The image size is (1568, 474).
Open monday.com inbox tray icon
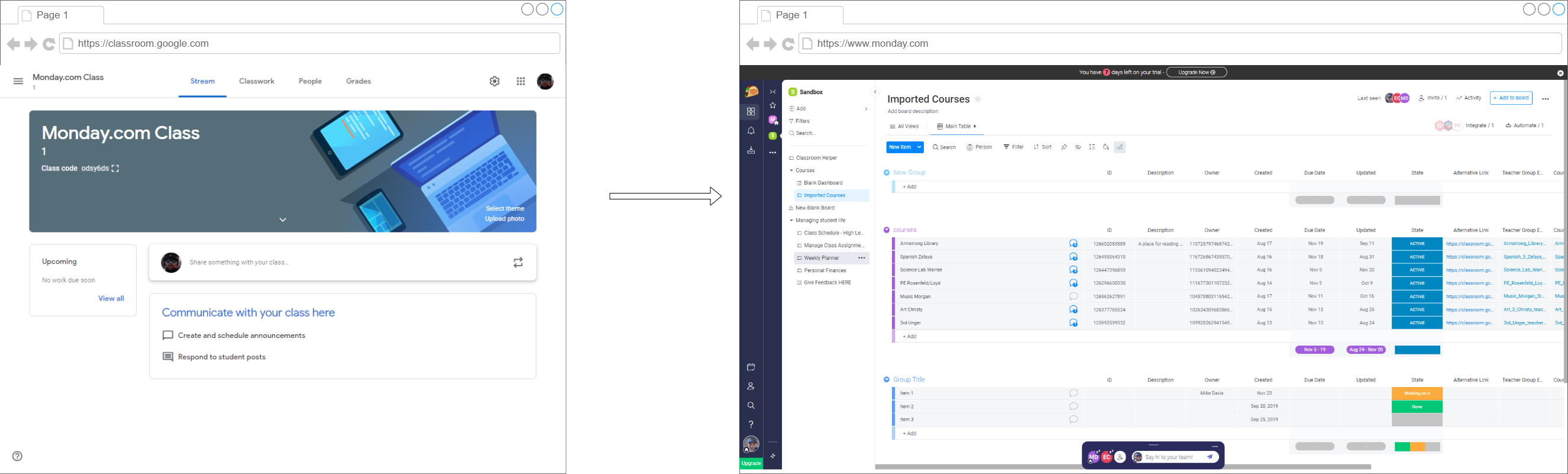click(x=751, y=150)
